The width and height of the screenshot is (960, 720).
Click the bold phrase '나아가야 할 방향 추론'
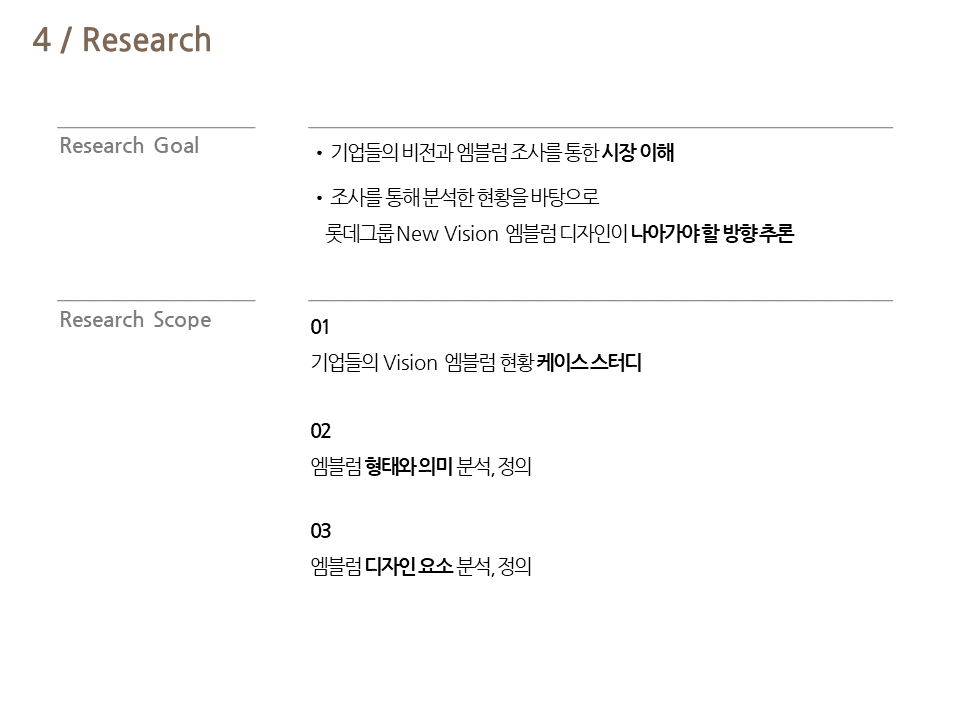713,233
